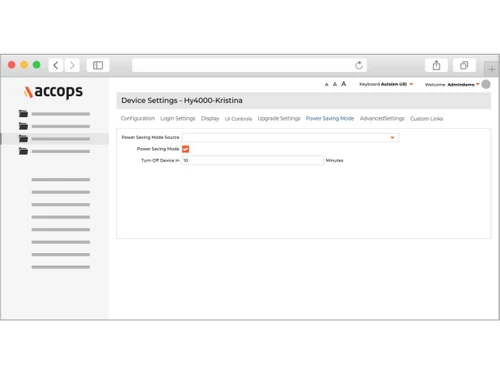
Task: Click the Turn Off Device in minutes field
Action: (x=253, y=160)
